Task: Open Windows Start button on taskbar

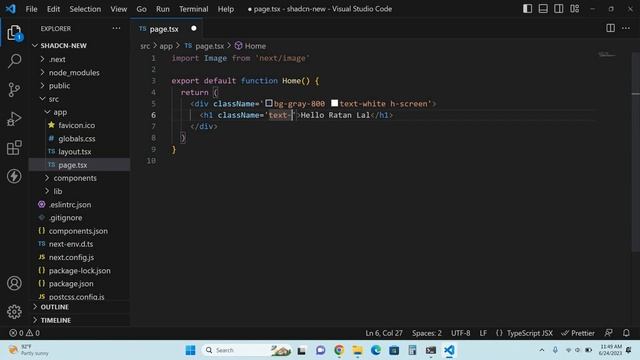Action: point(190,350)
